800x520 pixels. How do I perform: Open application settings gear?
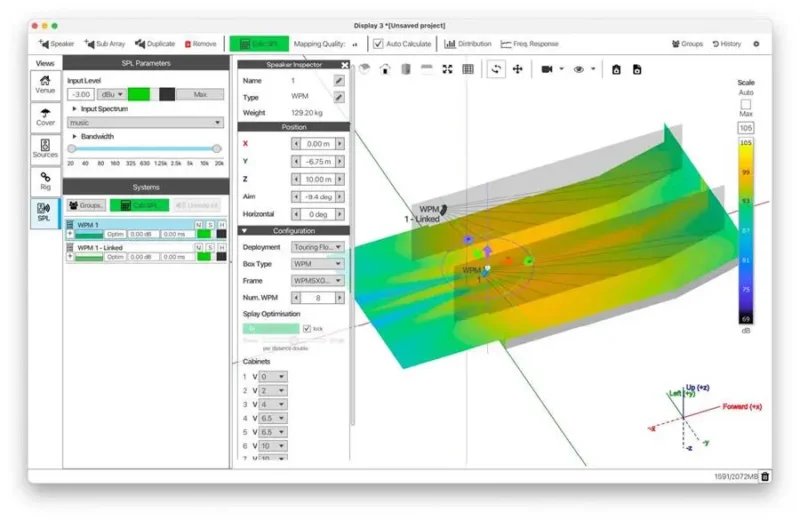pos(756,44)
